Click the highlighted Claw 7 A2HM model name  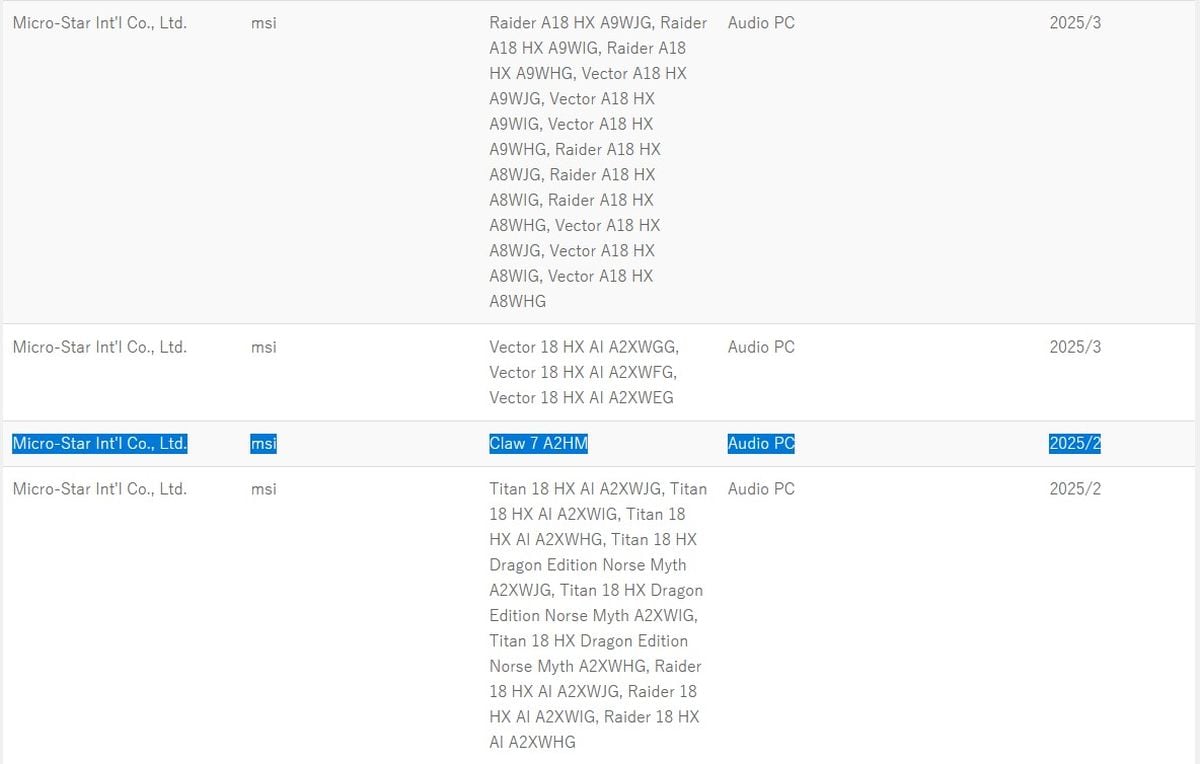(x=538, y=444)
